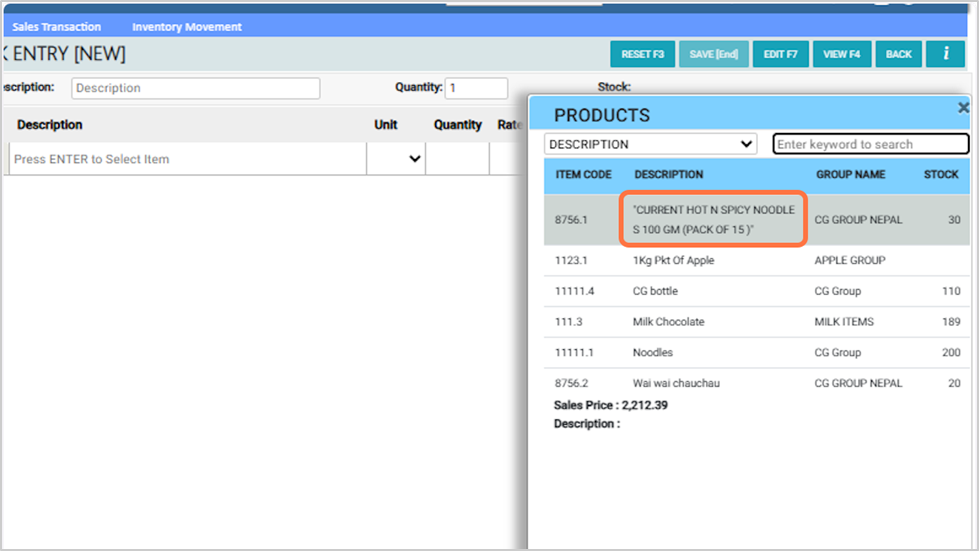
Task: Open the Inventory Movement menu
Action: point(187,27)
